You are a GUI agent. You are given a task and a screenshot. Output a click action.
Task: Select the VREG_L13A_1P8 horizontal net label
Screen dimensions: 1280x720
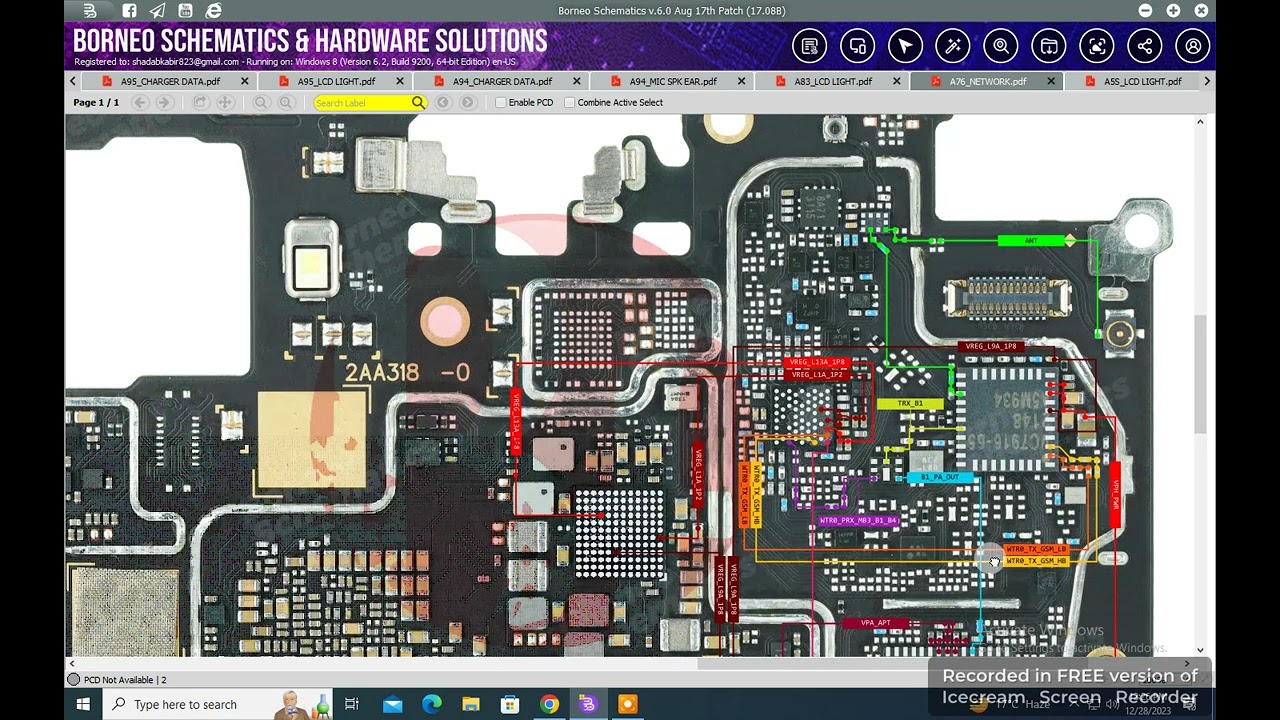(817, 362)
